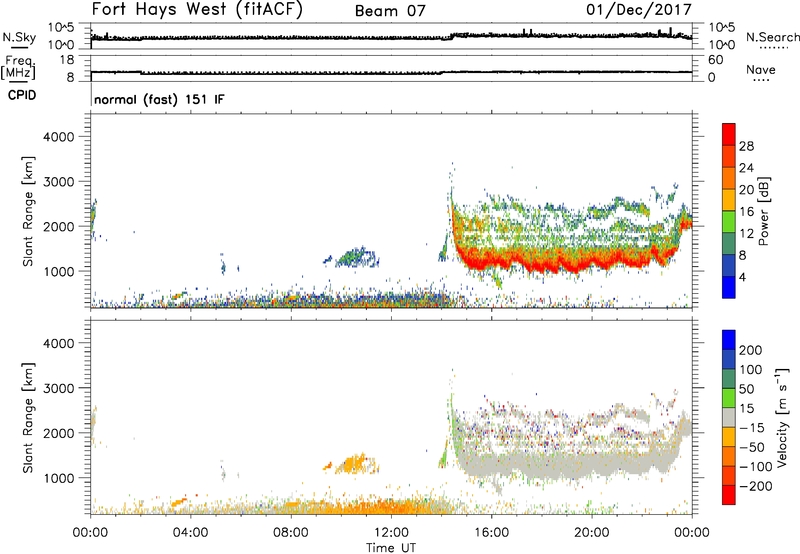Click the 'Beam 07' label
Image resolution: width=800 pixels, height=554 pixels.
click(390, 11)
